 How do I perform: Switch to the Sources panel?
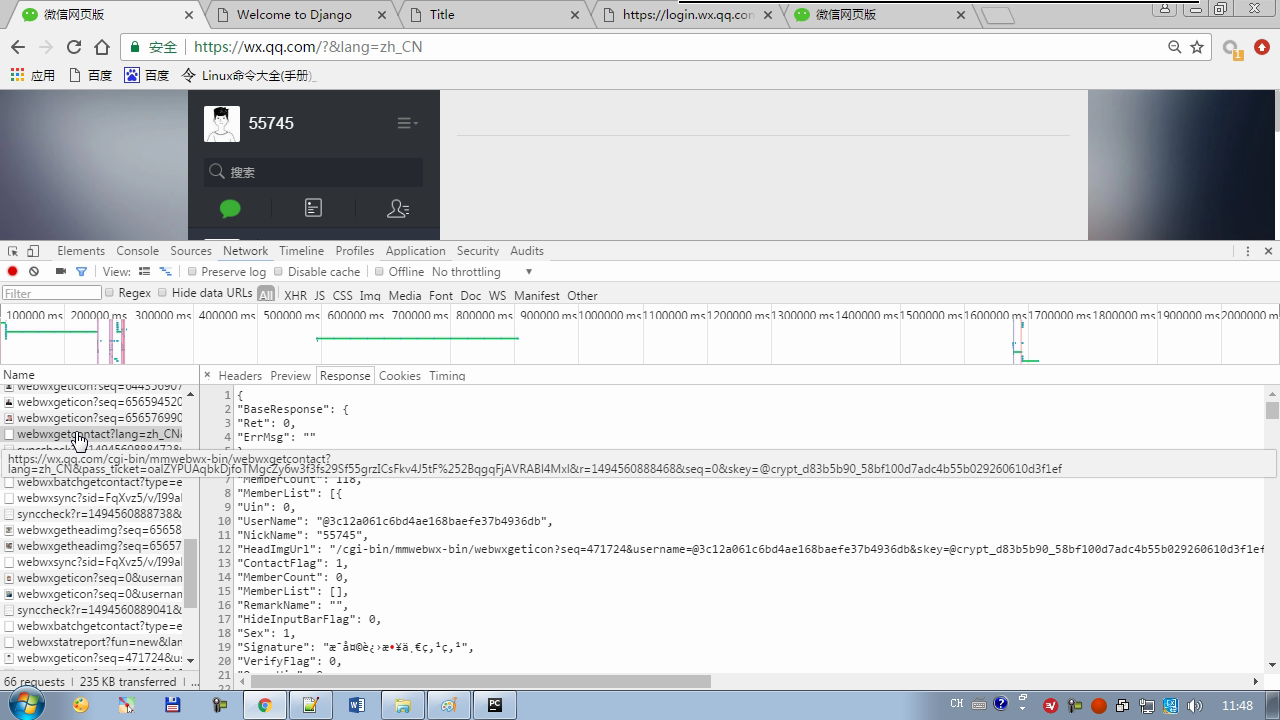pos(191,251)
